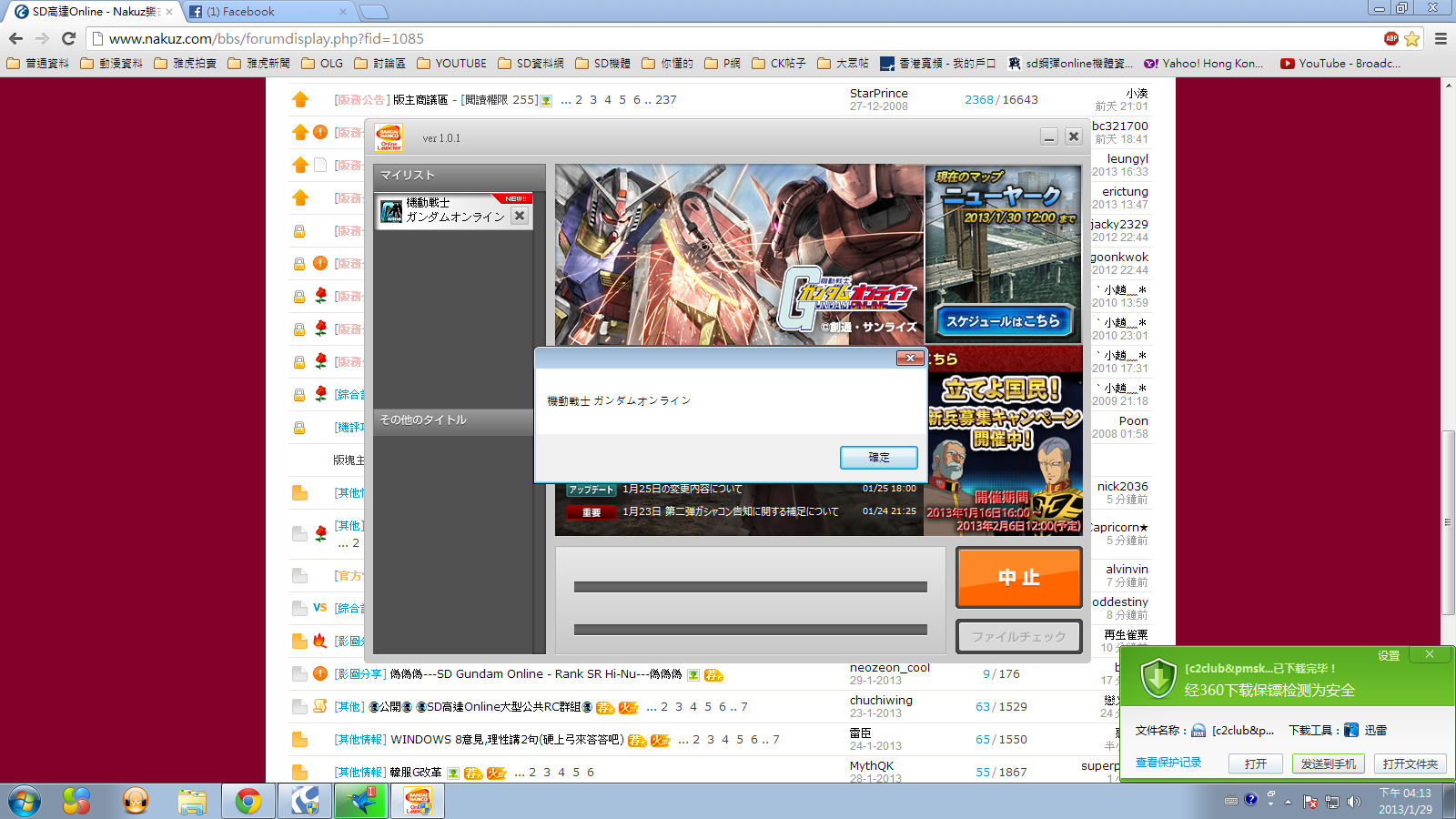This screenshot has width=1456, height=819.
Task: Bookmark this page with the star icon
Action: pyautogui.click(x=1411, y=38)
